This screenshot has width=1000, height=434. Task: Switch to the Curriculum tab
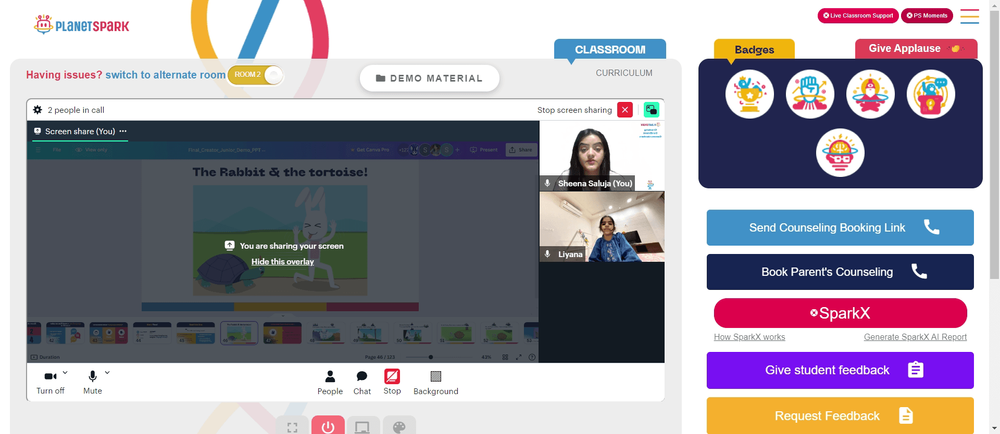click(x=624, y=73)
